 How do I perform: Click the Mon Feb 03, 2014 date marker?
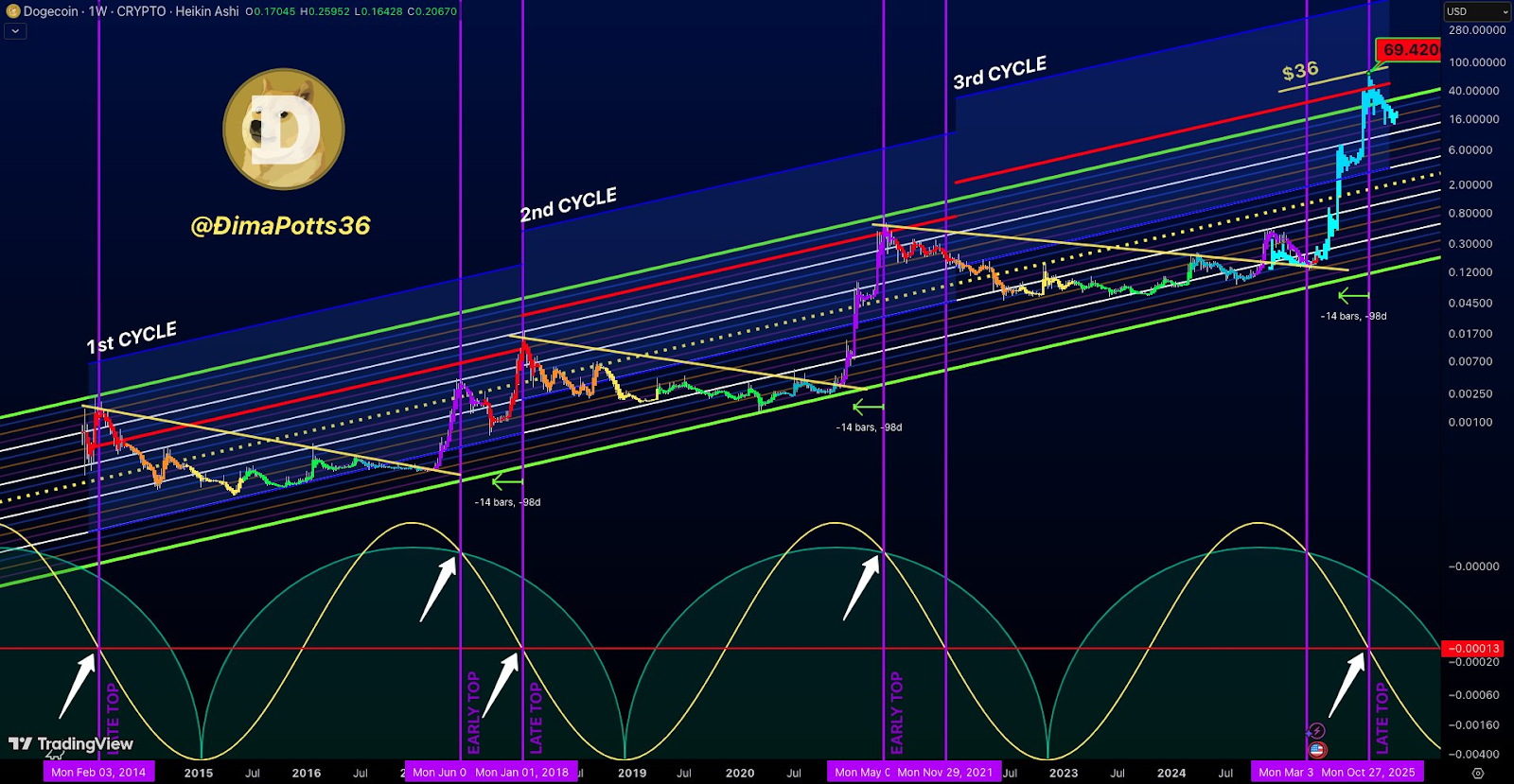pos(98,772)
